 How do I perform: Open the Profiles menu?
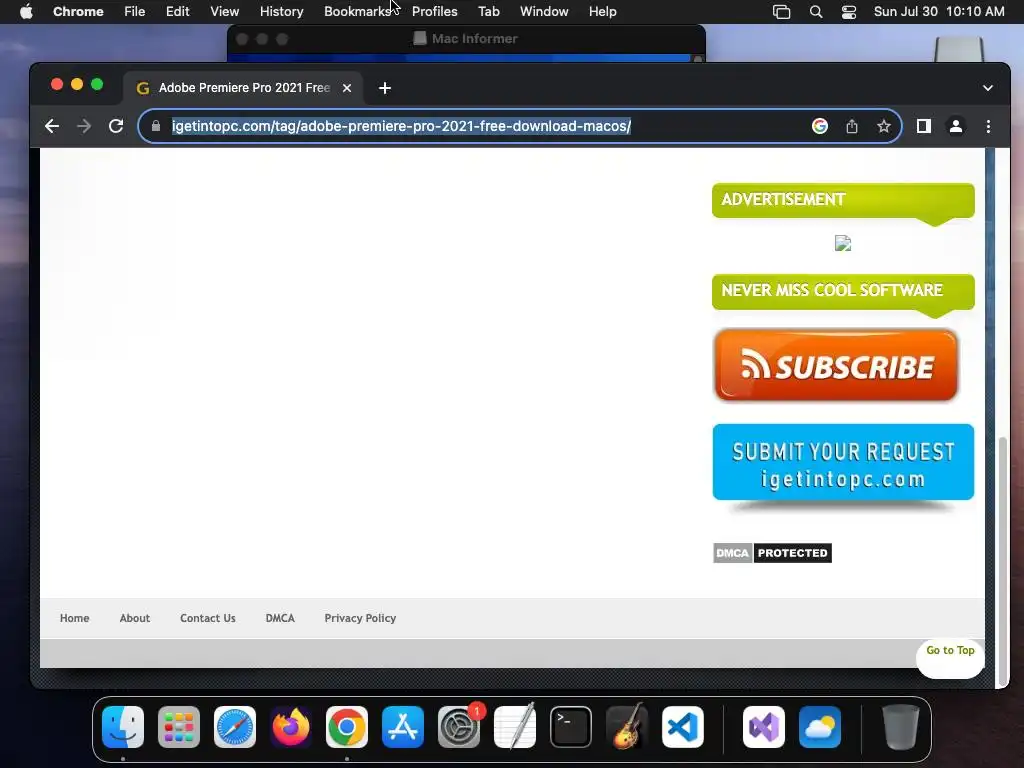[434, 12]
